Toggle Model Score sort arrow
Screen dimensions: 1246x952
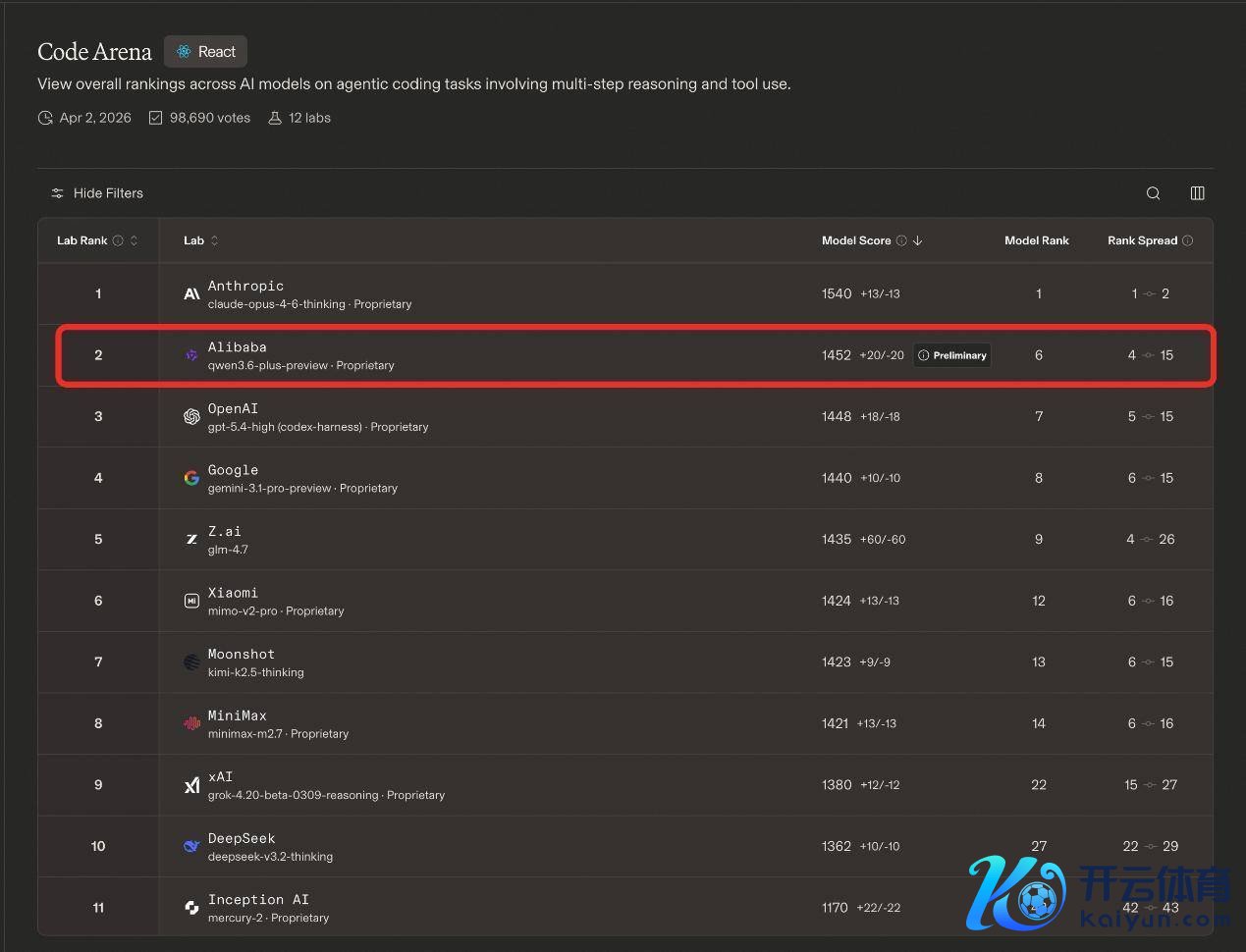(917, 240)
